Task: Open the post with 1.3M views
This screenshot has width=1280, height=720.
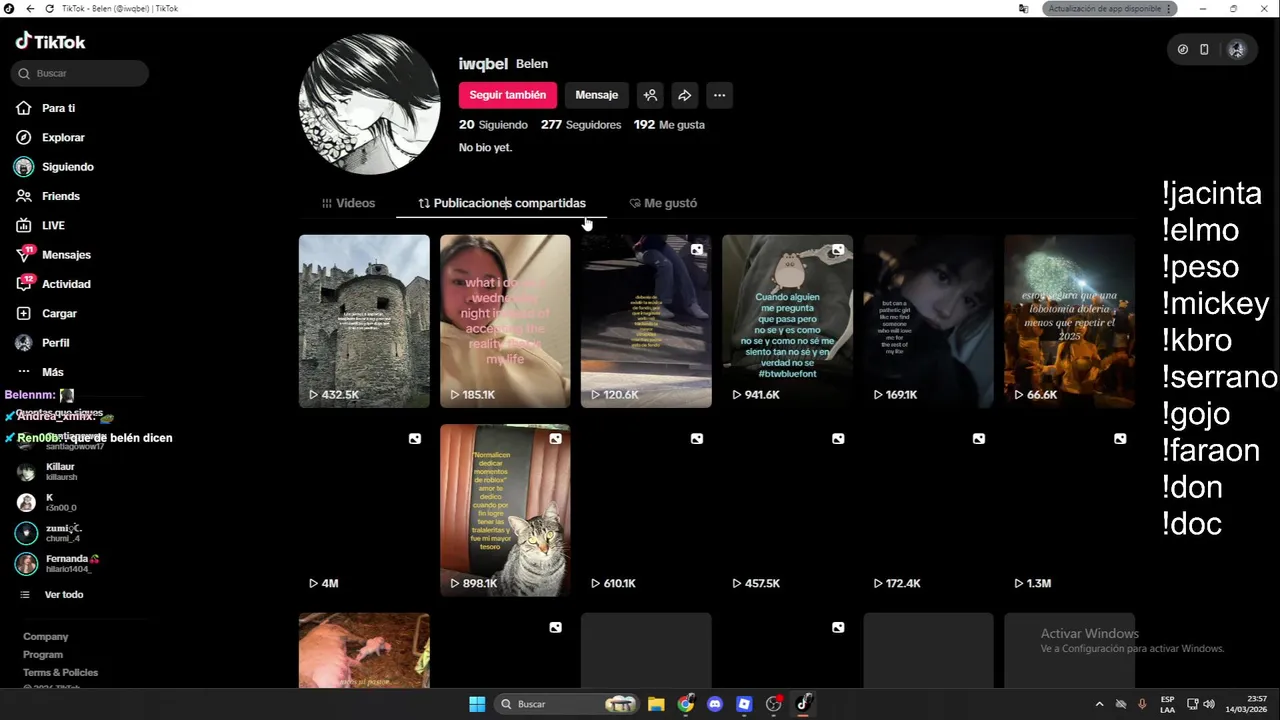Action: tap(1069, 510)
